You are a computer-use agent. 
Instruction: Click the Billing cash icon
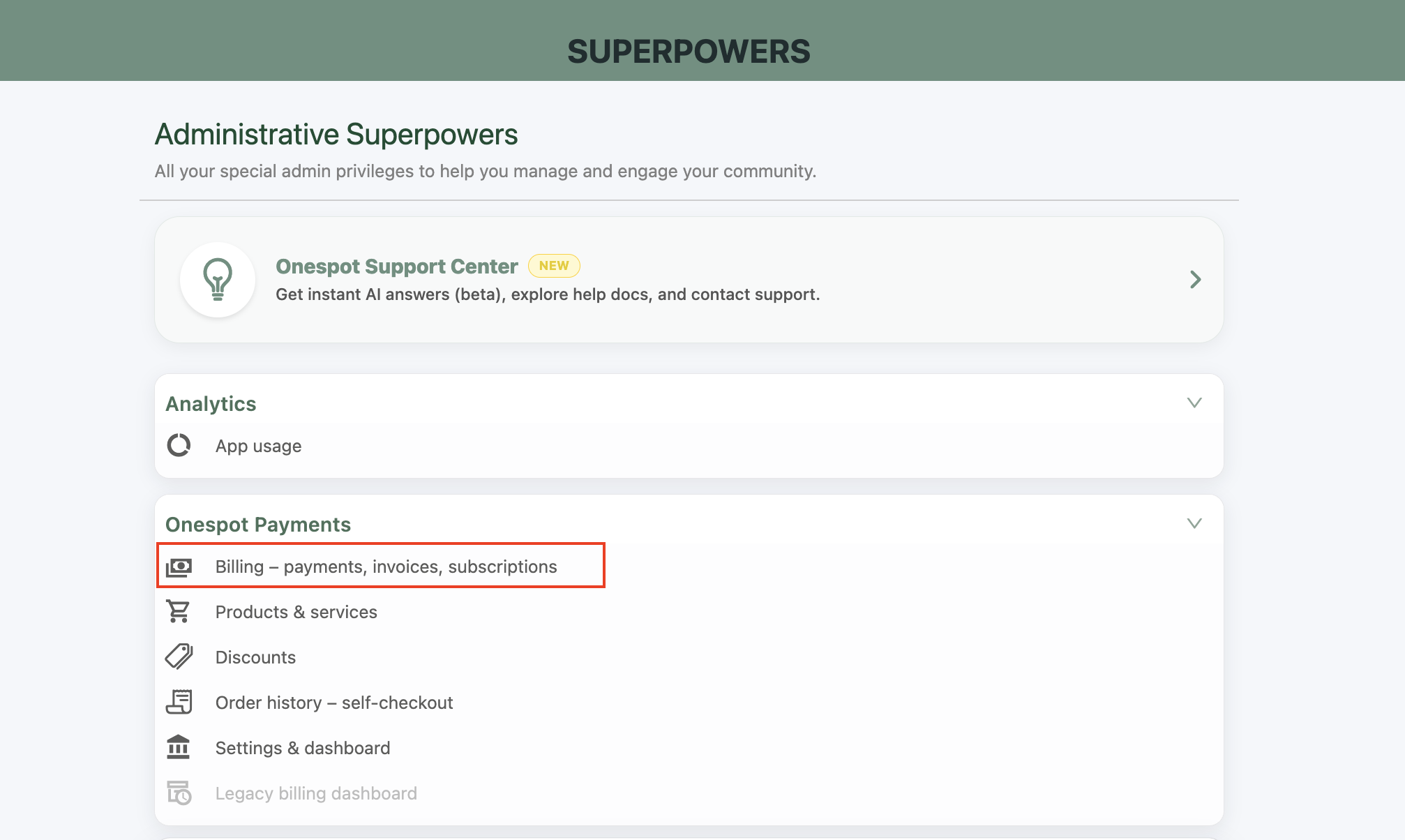coord(179,567)
